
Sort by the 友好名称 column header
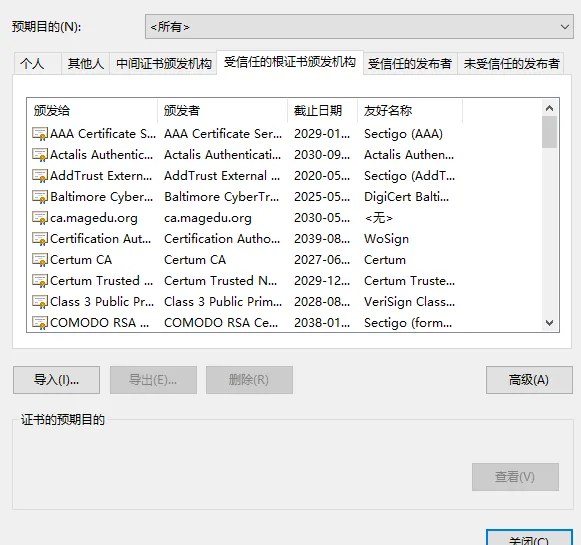pyautogui.click(x=410, y=110)
